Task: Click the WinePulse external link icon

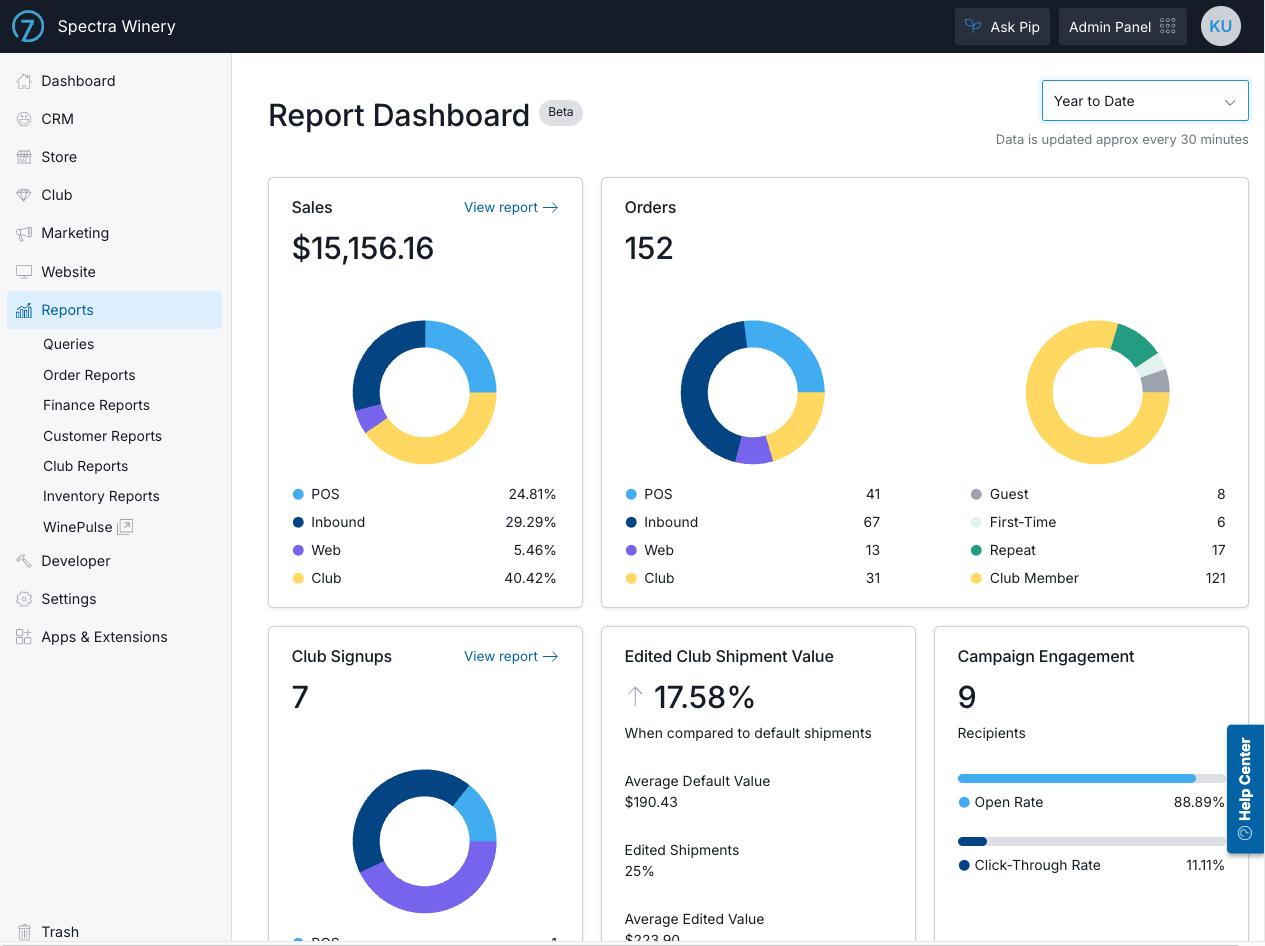Action: pyautogui.click(x=125, y=527)
